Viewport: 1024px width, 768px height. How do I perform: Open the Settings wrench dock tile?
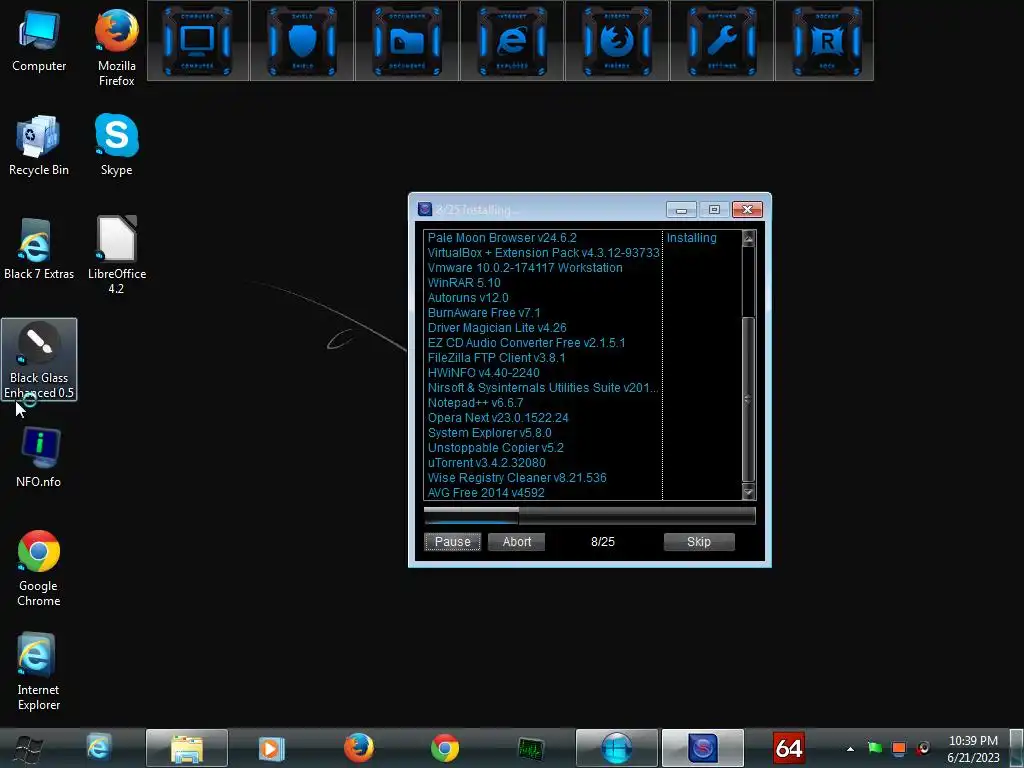tap(722, 40)
